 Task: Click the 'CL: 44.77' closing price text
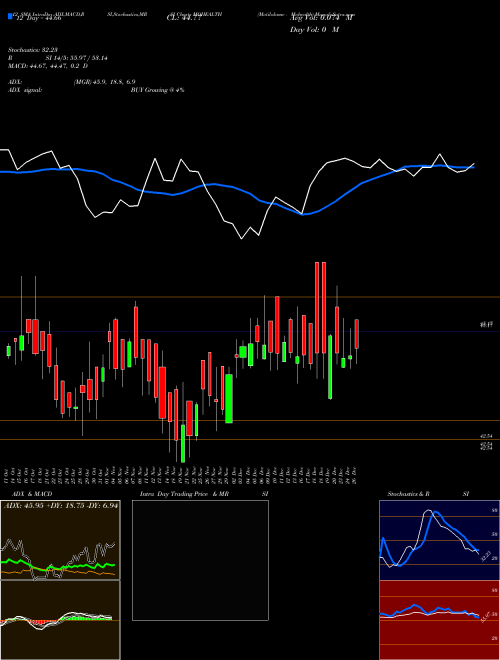point(184,18)
